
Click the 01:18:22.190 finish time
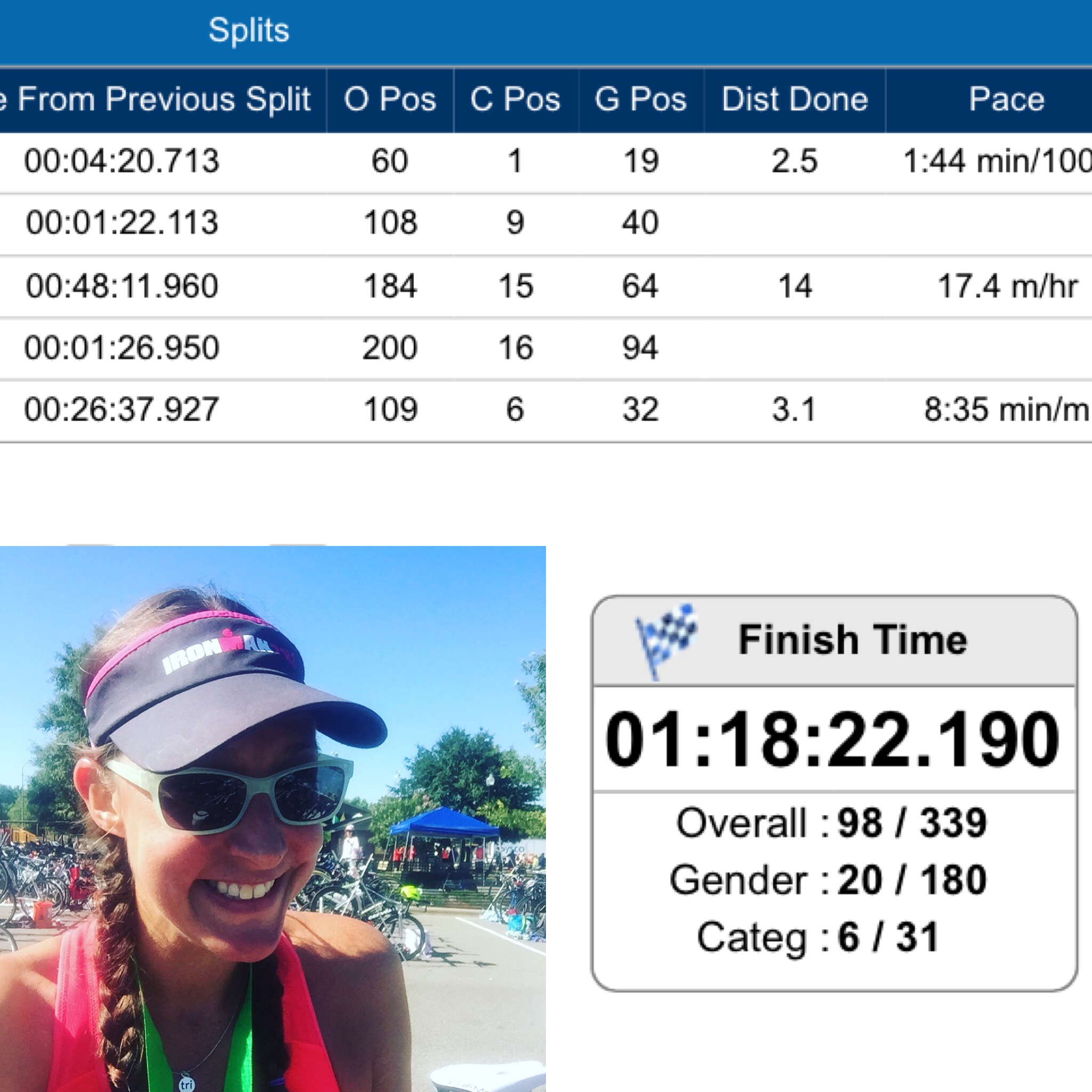pos(832,740)
